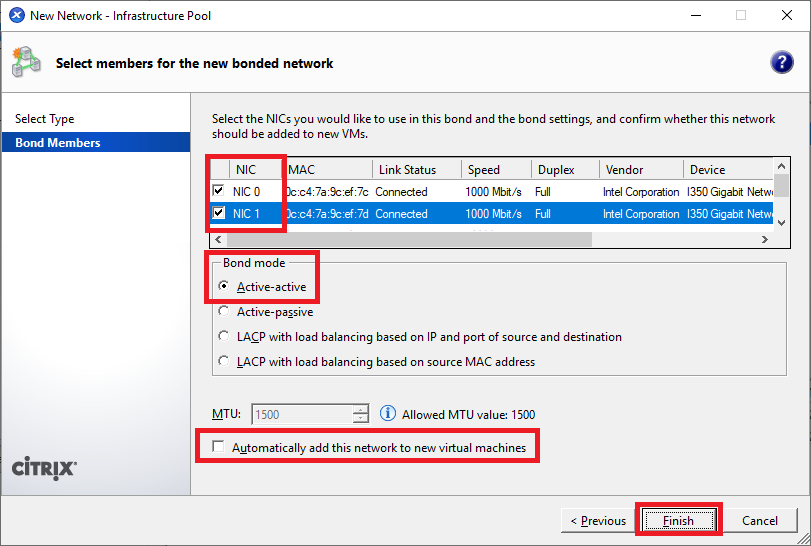
Task: Enable automatically add network to new VMs
Action: [219, 448]
